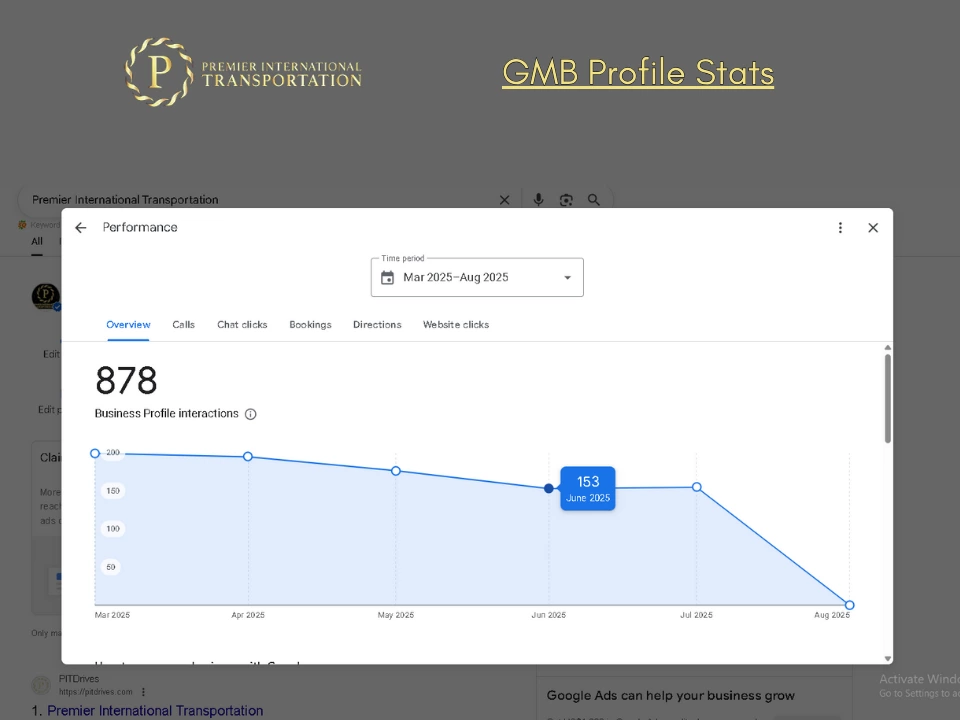Viewport: 960px width, 720px height.
Task: Click the business profile logo in background
Action: tap(45, 296)
